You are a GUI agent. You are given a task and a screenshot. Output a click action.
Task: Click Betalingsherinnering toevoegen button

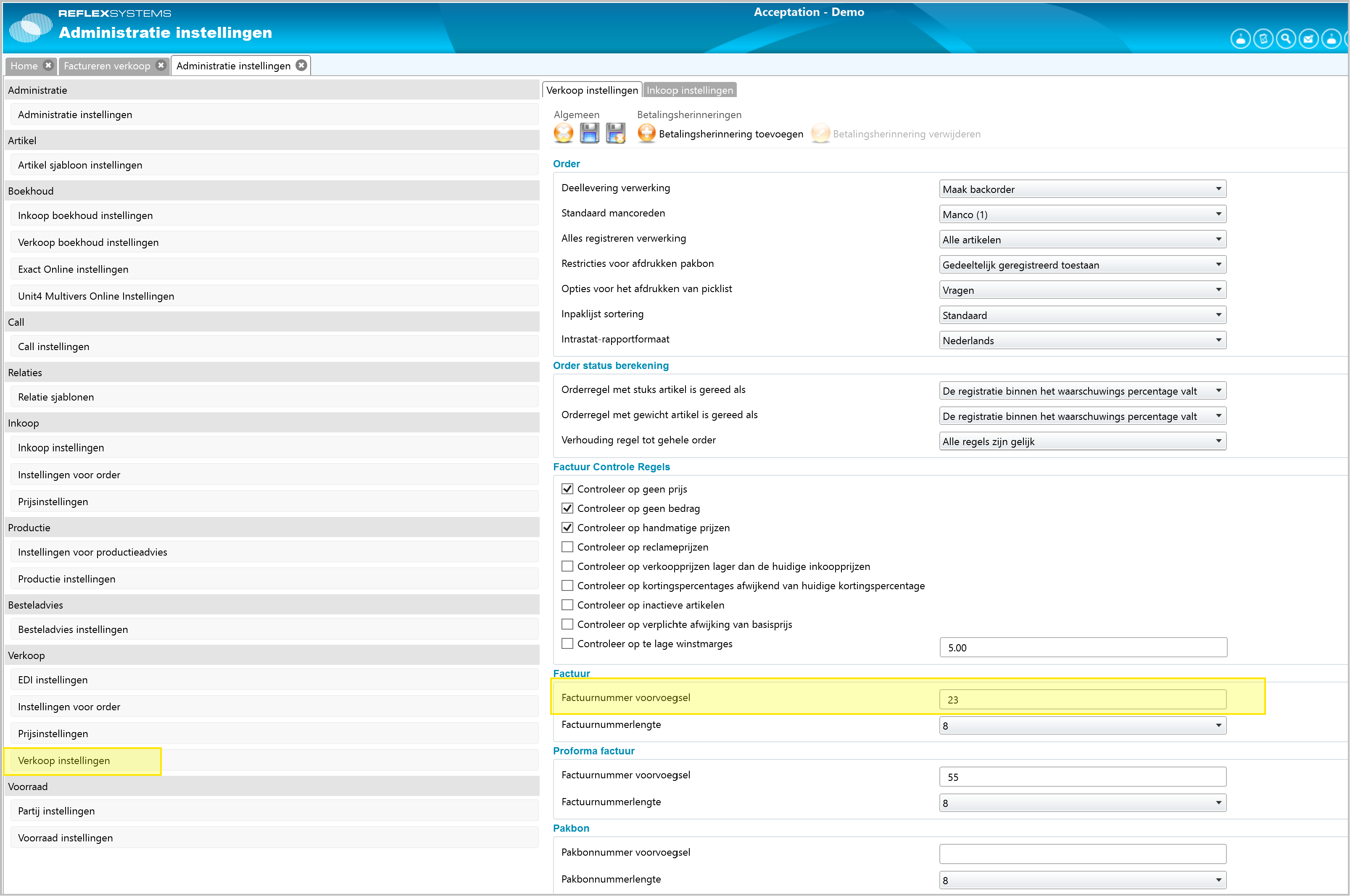point(721,134)
